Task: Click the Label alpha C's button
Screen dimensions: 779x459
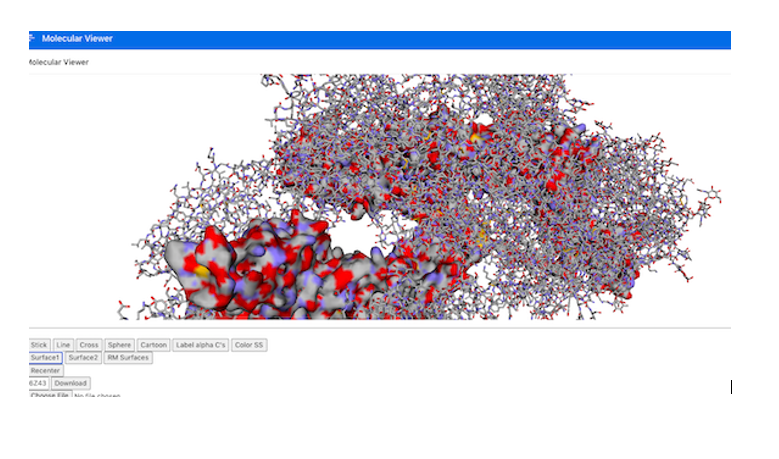Action: 201,345
